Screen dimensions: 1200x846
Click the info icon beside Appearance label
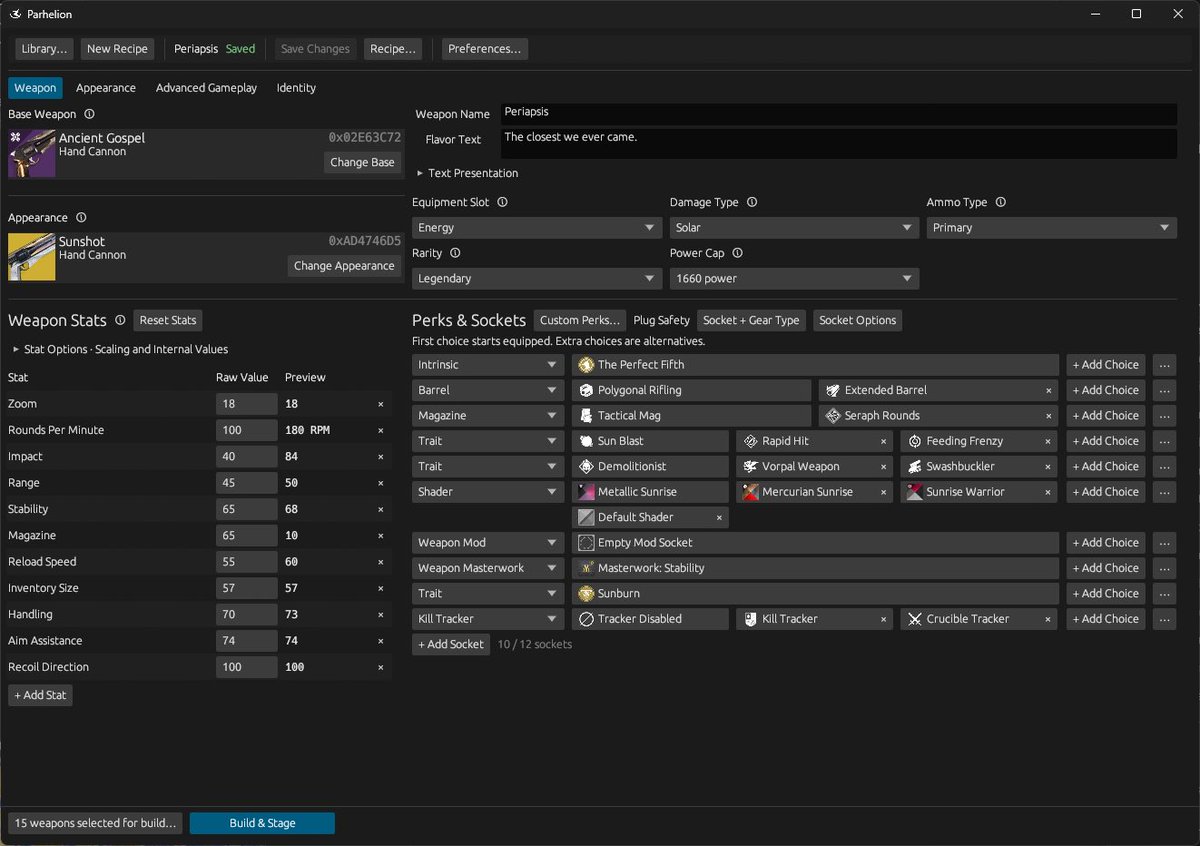(x=81, y=217)
